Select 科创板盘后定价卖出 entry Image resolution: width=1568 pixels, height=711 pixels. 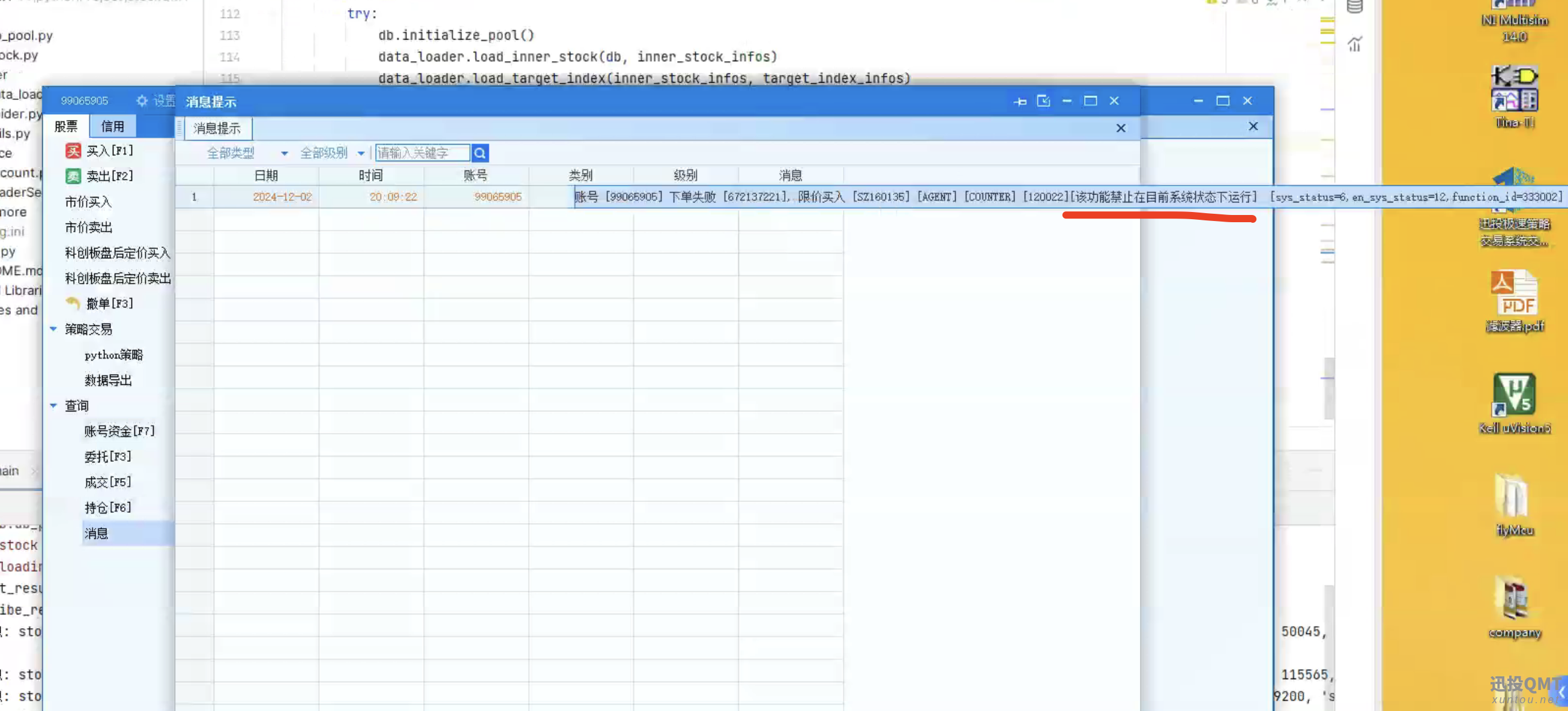[118, 278]
